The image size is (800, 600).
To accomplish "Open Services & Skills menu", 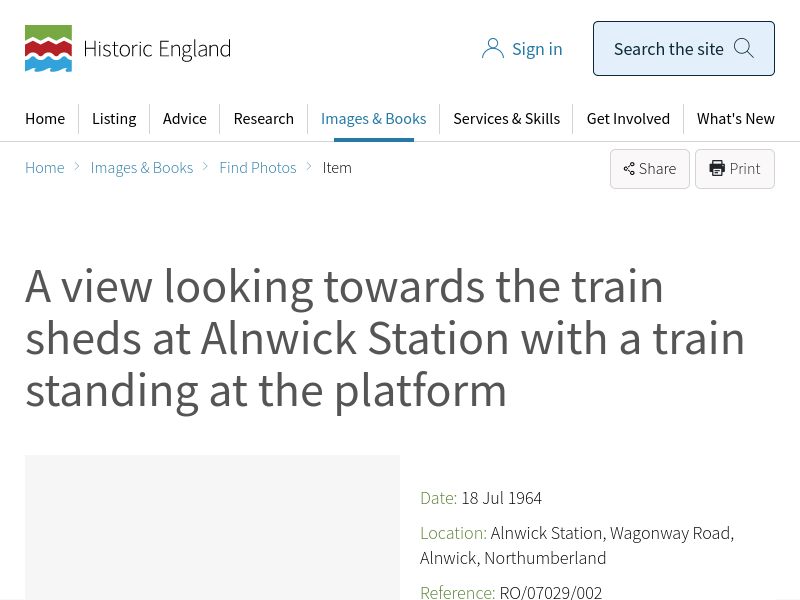I will pyautogui.click(x=506, y=118).
